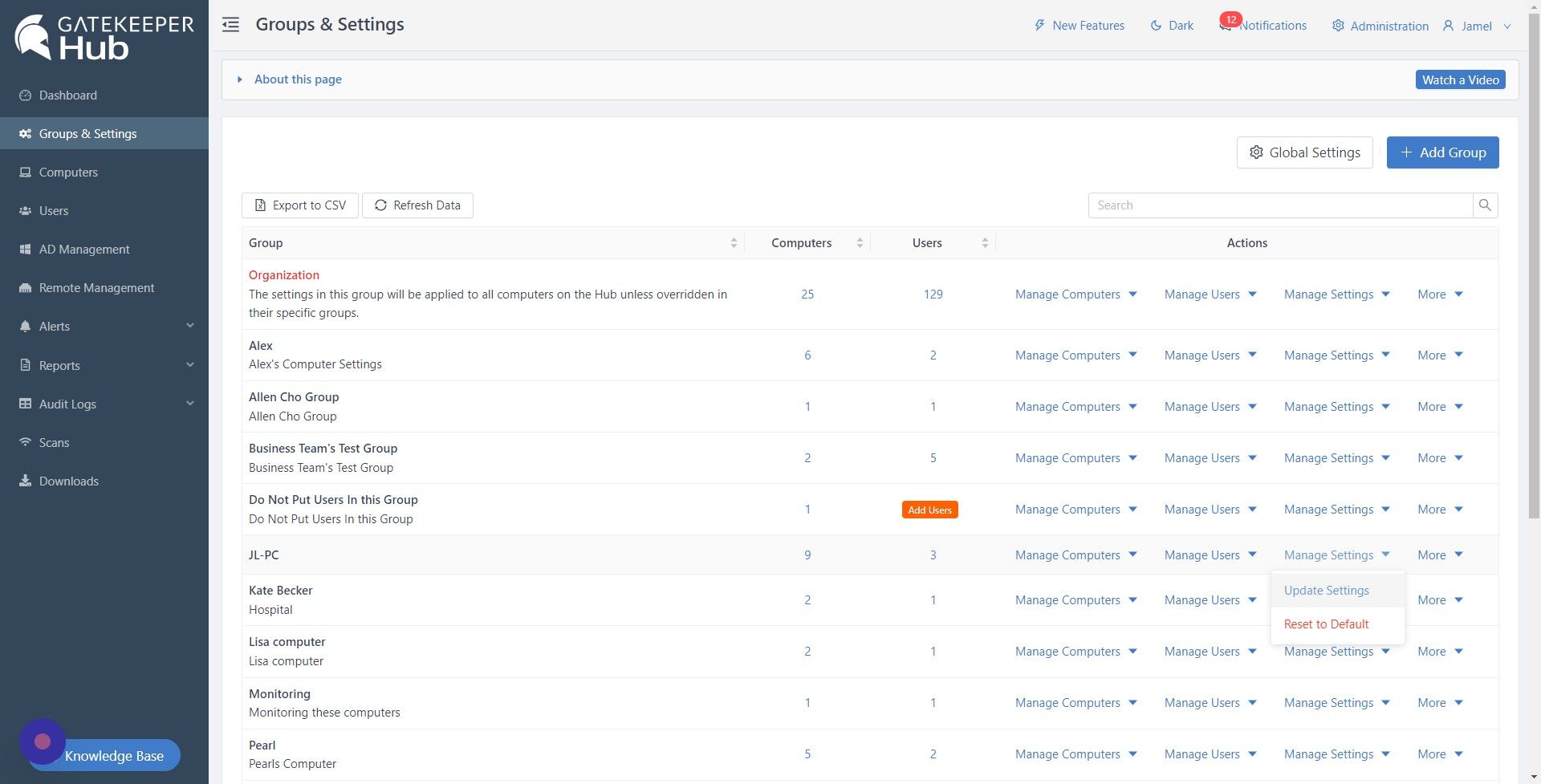Sort by Users column arrows
The width and height of the screenshot is (1541, 784).
[985, 243]
